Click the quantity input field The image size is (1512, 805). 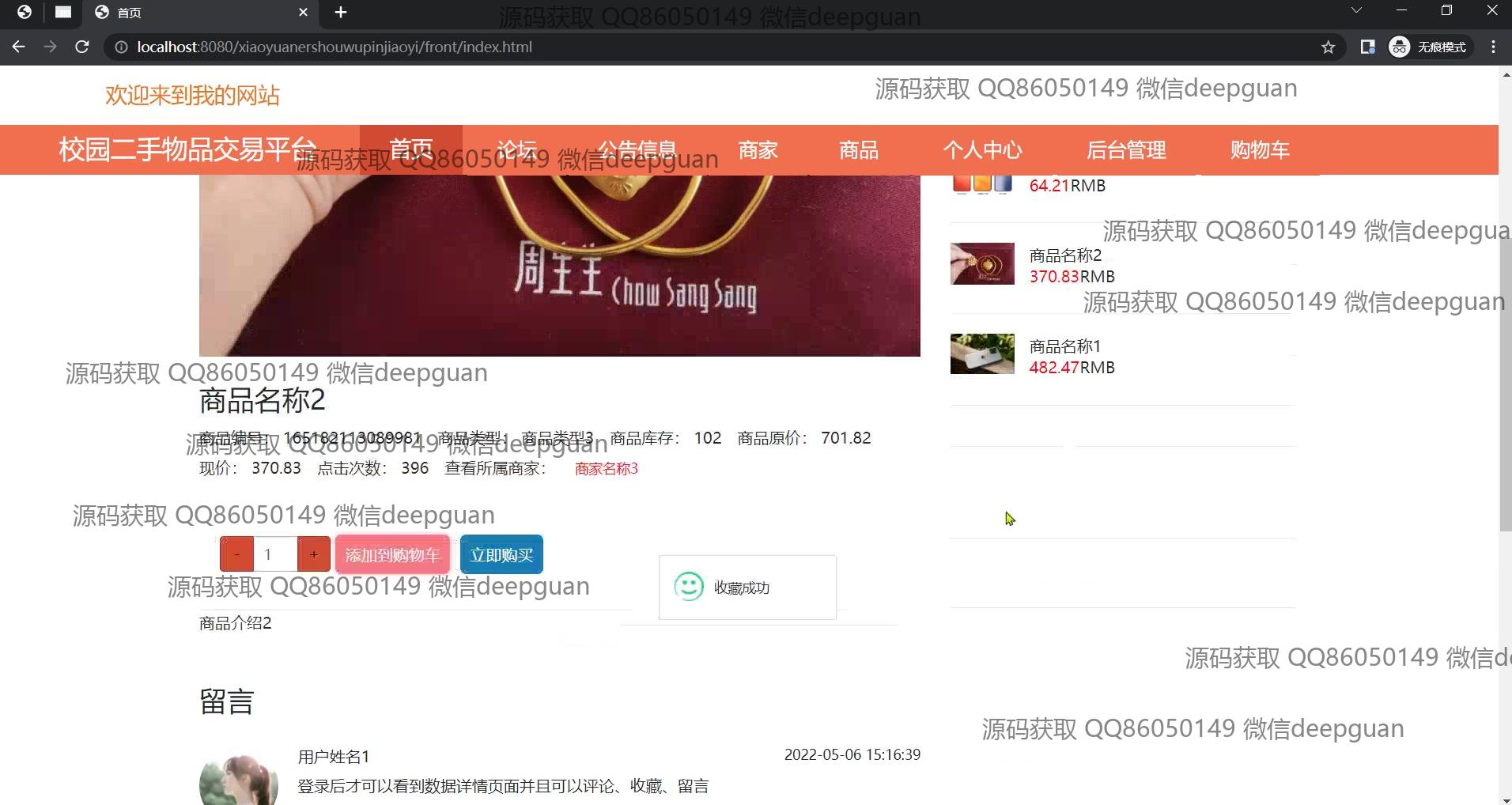275,554
